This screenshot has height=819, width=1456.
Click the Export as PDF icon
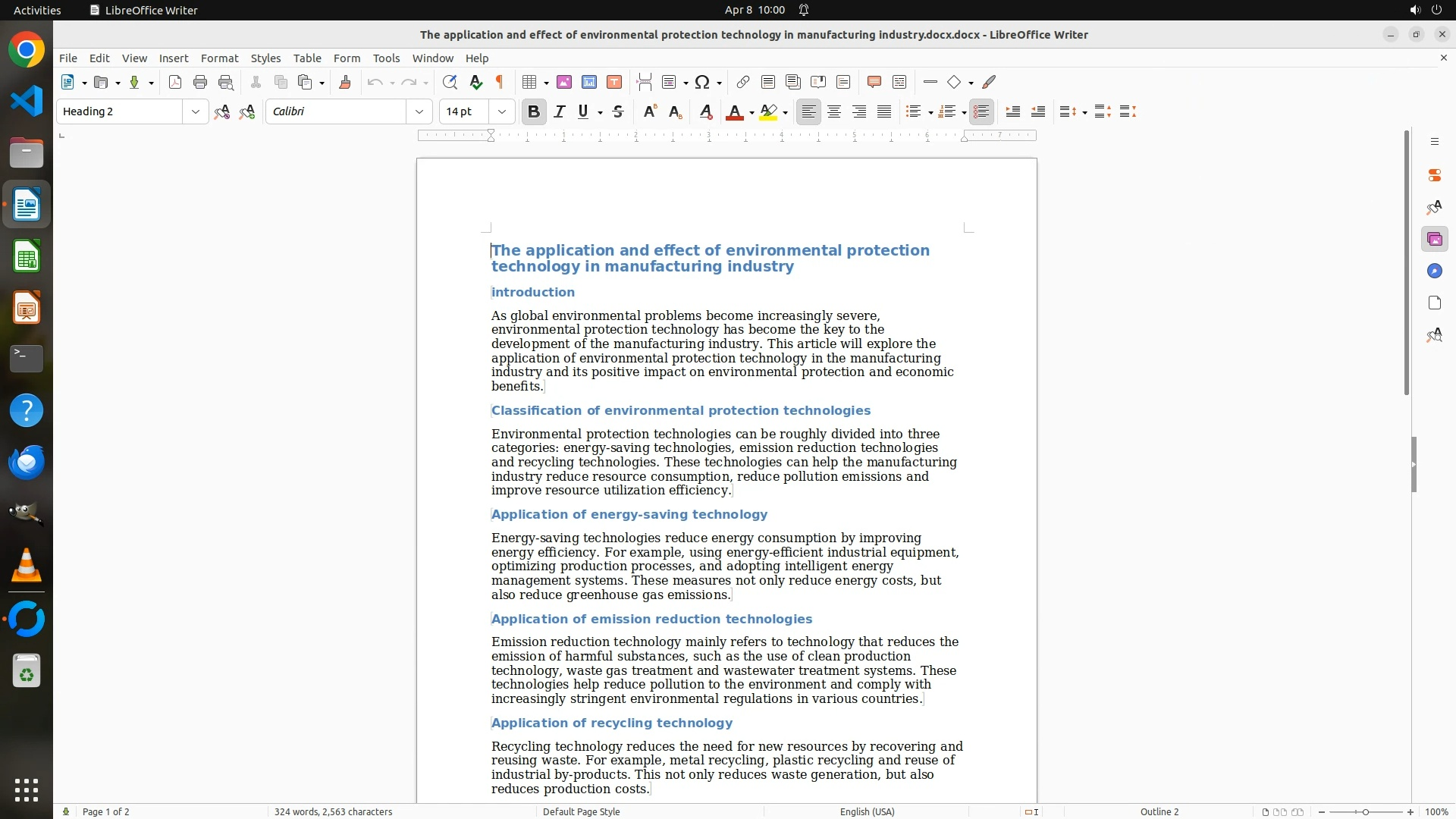click(x=175, y=83)
